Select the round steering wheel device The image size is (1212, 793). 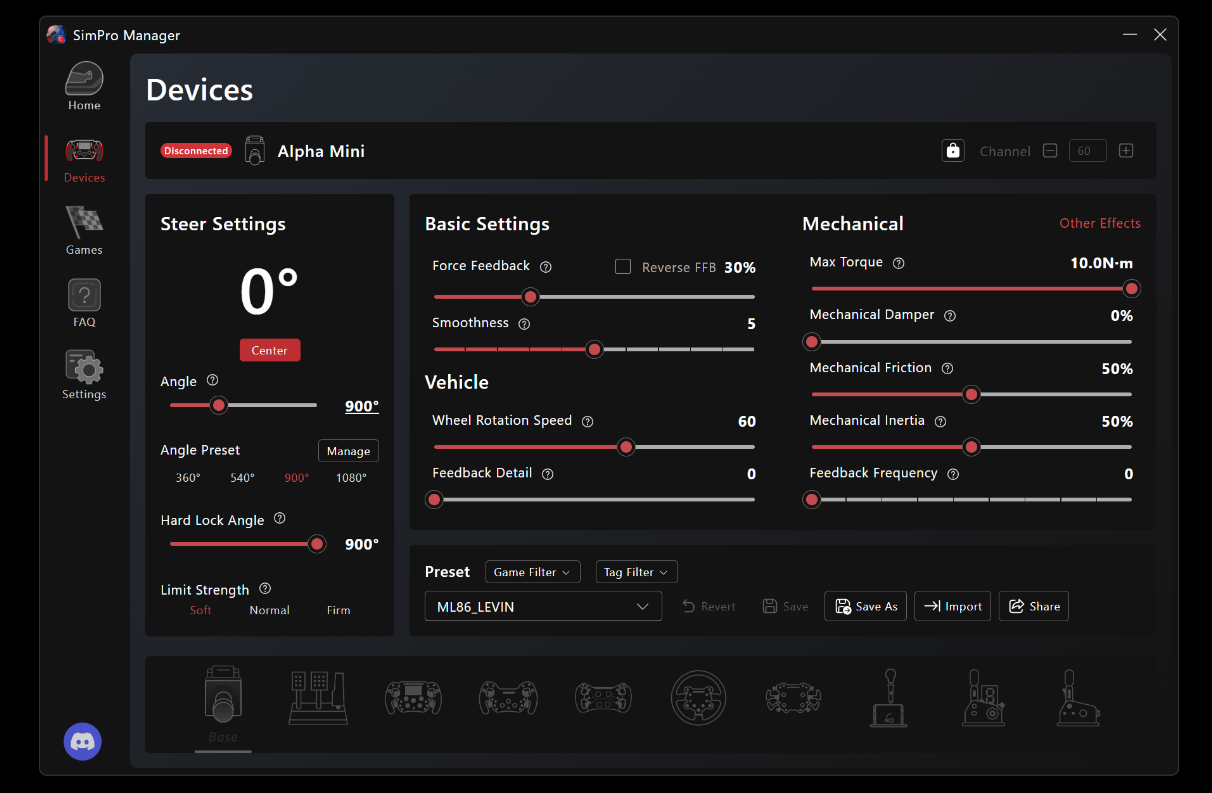pyautogui.click(x=698, y=697)
